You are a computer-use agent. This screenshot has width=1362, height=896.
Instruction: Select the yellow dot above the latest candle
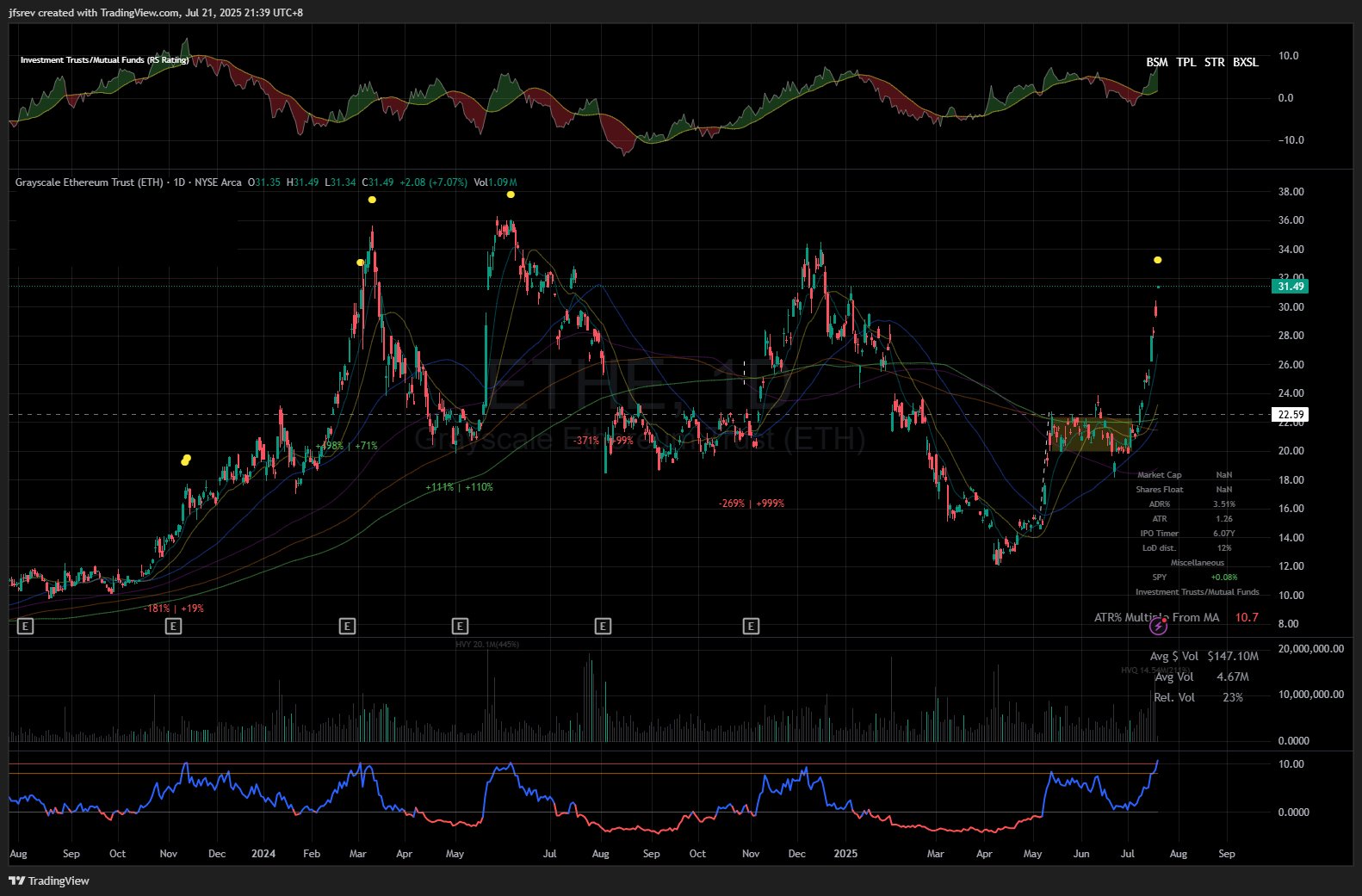(x=1158, y=260)
